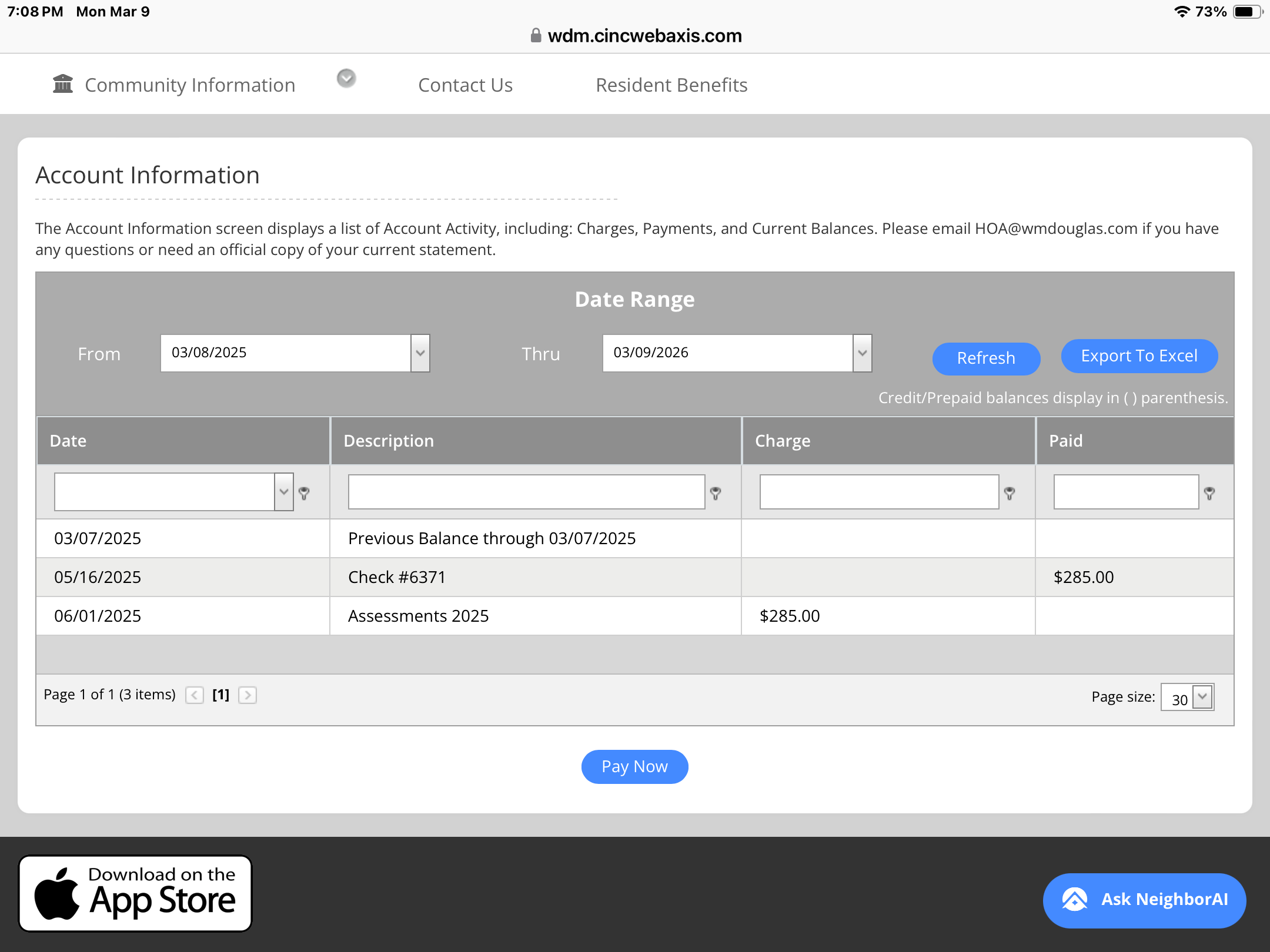Click the Charge column filter icon

point(1010,493)
